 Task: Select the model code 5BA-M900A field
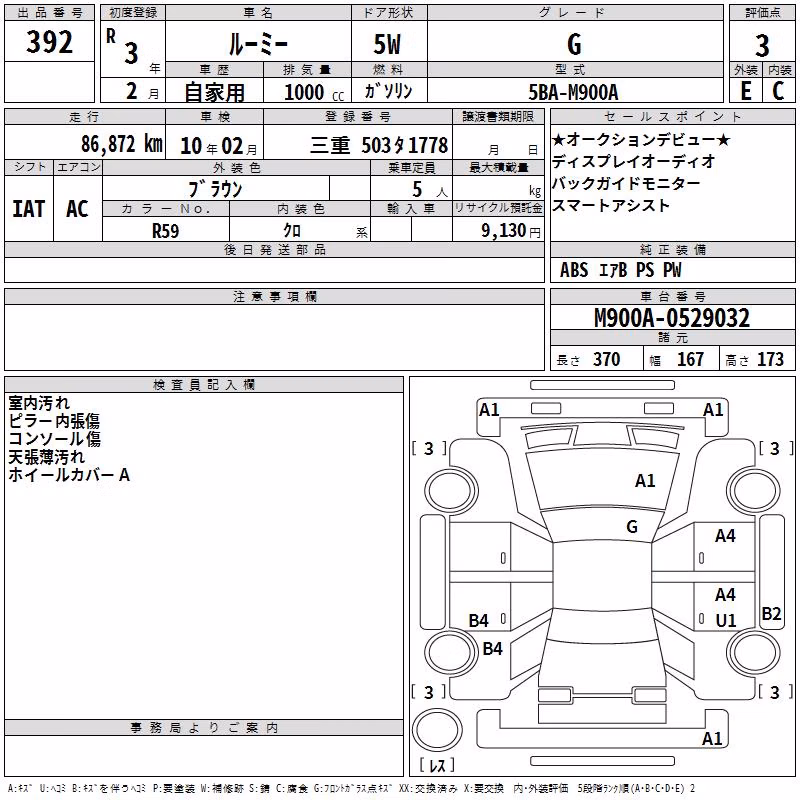pos(574,92)
